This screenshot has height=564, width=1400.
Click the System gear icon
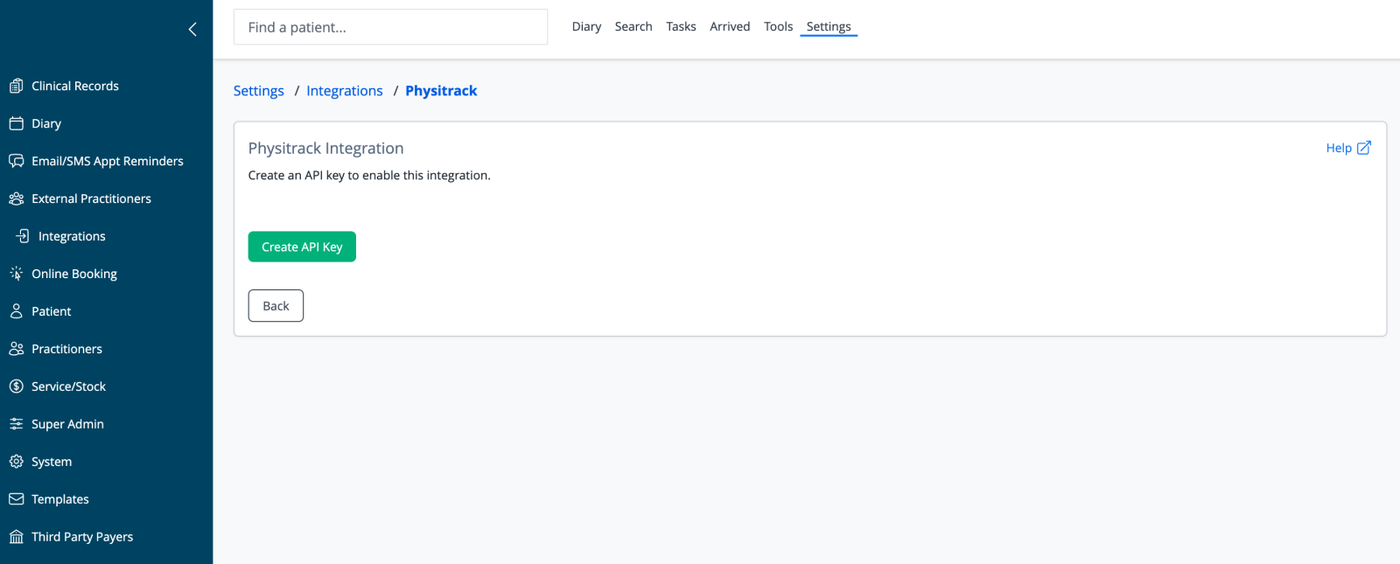[x=16, y=462]
